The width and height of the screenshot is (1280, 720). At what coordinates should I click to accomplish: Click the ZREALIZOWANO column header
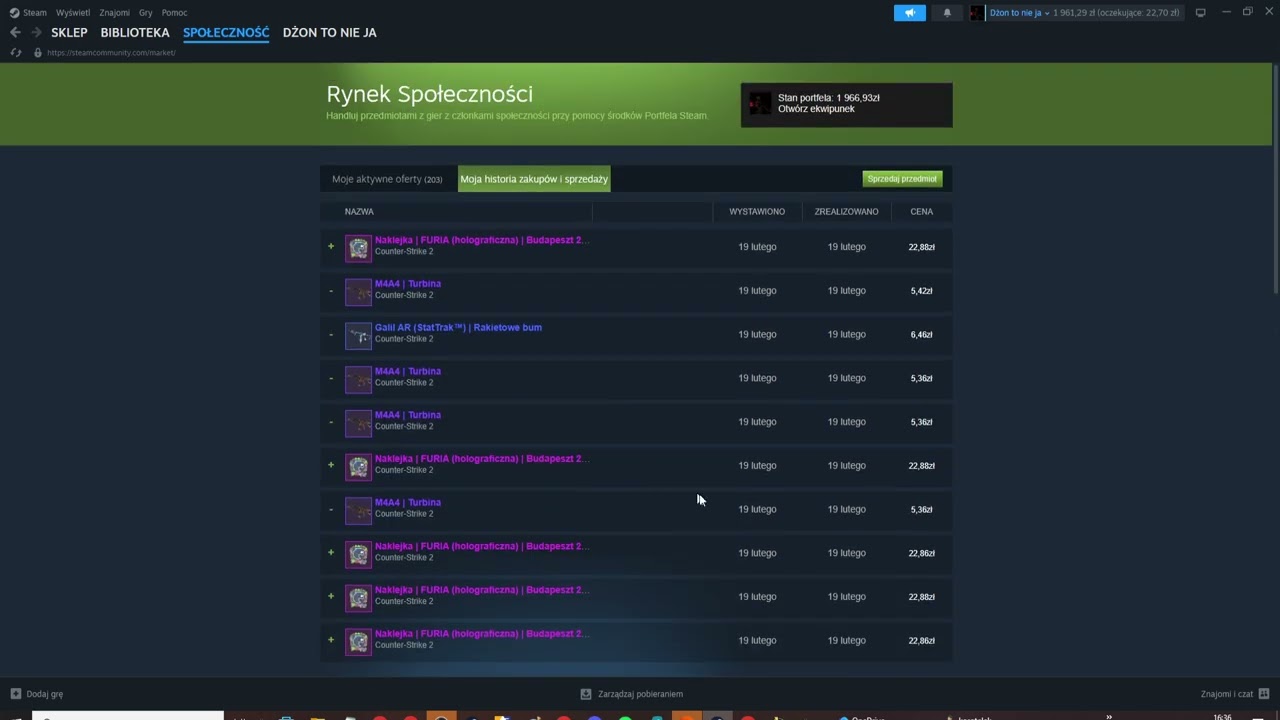(x=846, y=212)
